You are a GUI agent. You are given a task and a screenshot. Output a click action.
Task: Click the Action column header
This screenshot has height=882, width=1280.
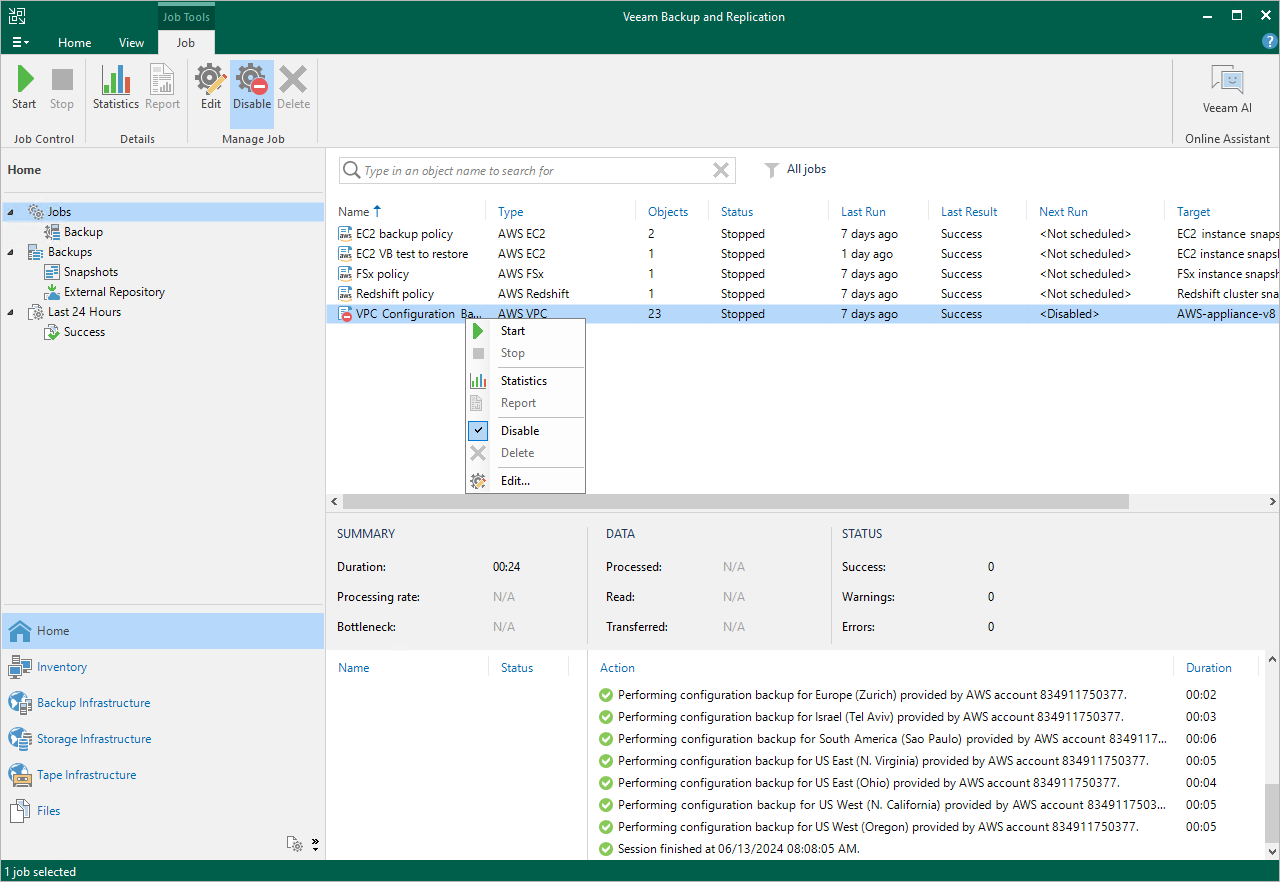coord(617,668)
